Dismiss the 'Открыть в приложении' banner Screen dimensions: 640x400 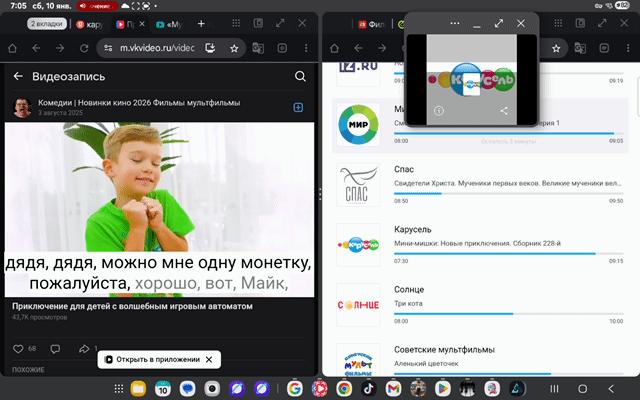pyautogui.click(x=211, y=359)
